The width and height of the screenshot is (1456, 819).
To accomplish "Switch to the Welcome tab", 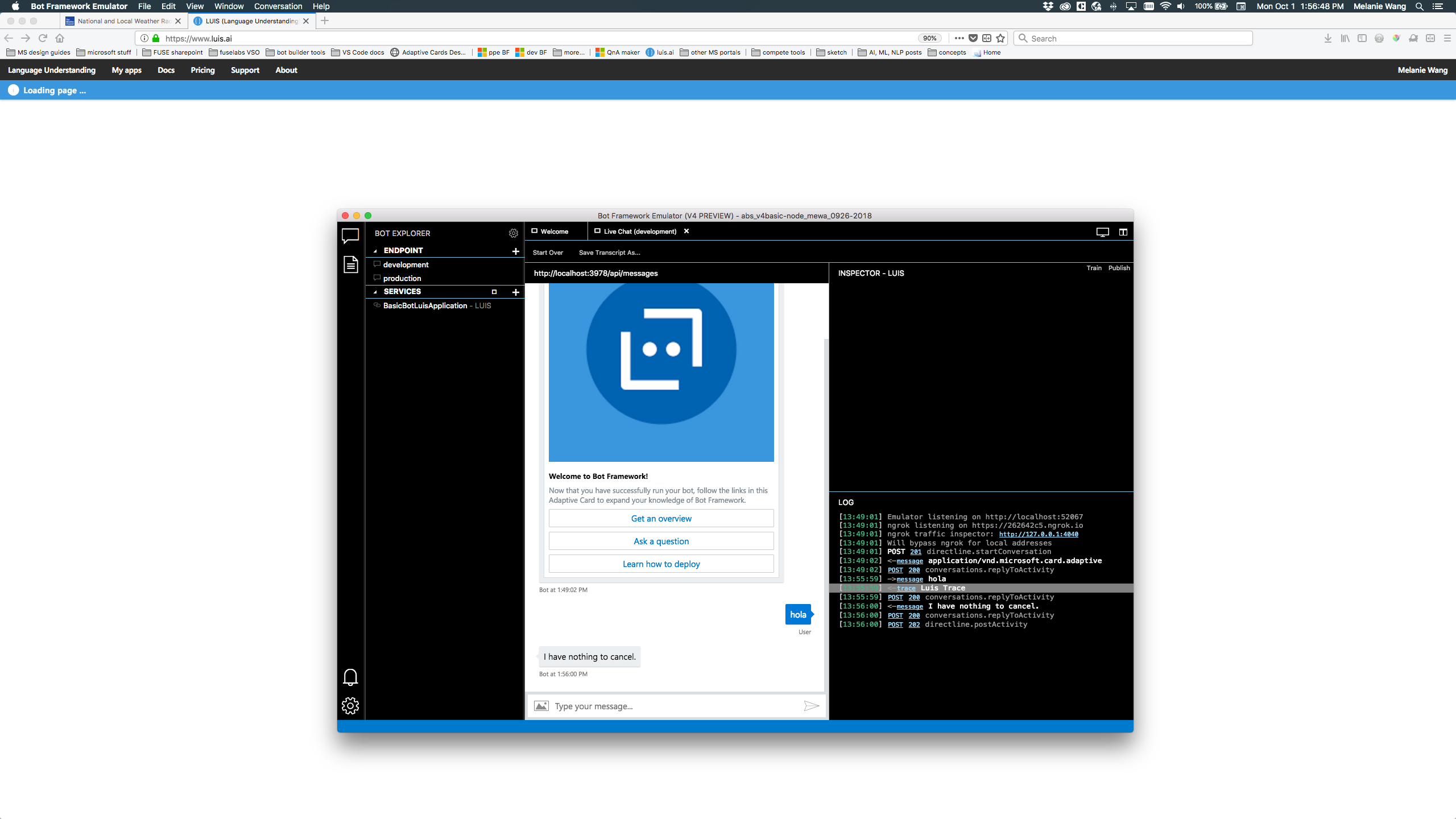I will pos(554,231).
